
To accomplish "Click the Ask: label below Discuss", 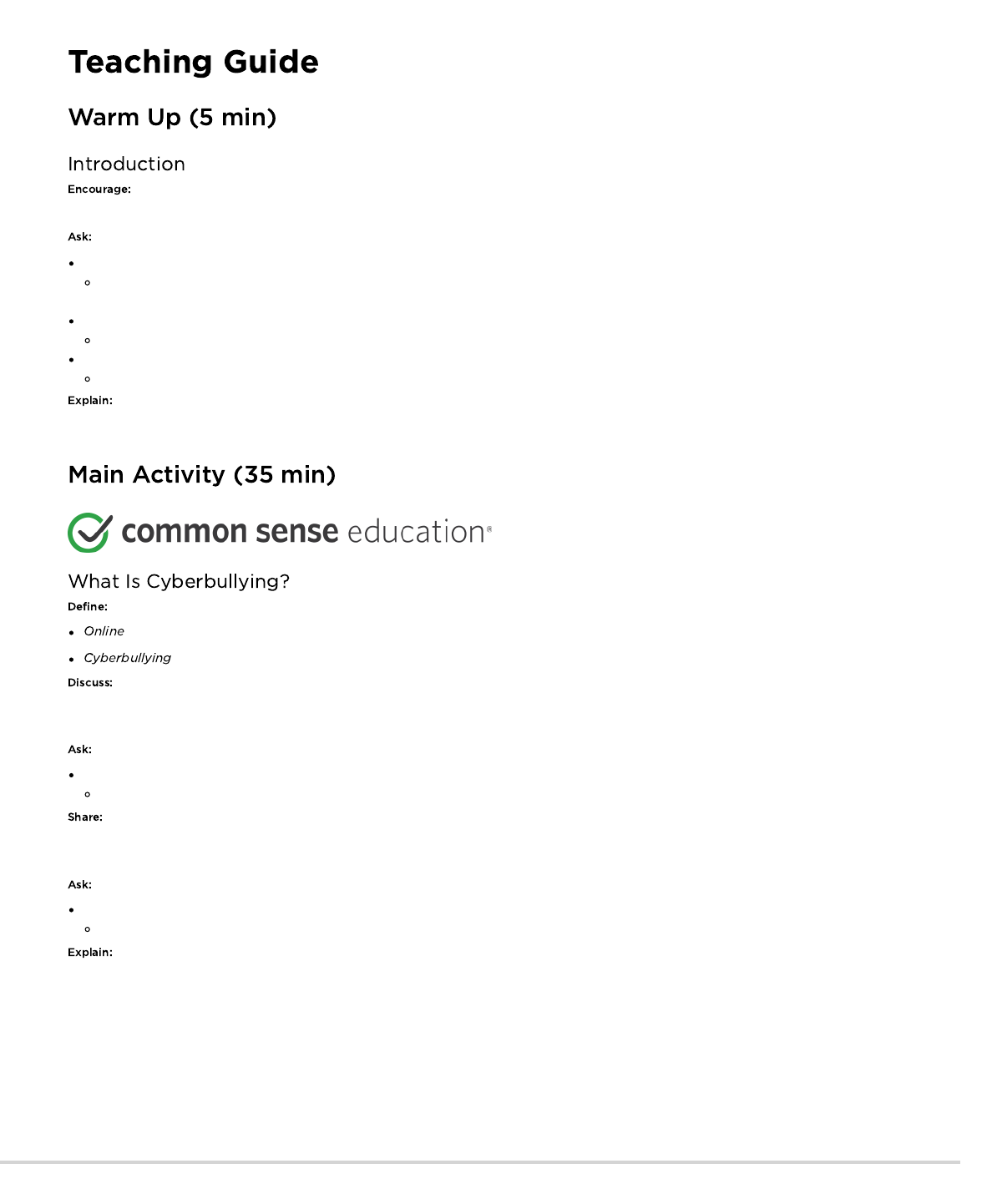I will tap(79, 750).
